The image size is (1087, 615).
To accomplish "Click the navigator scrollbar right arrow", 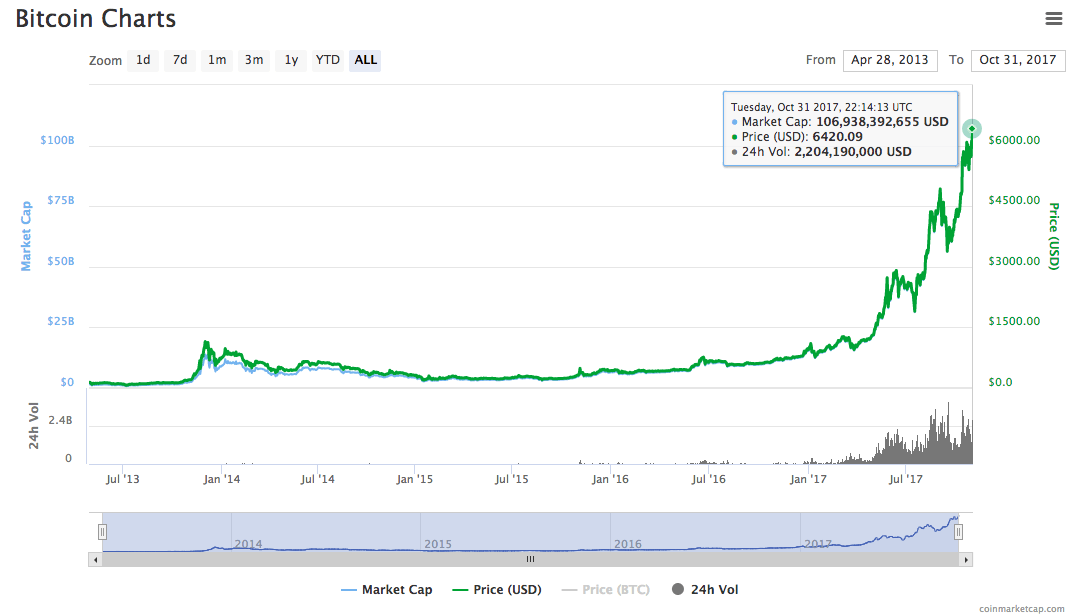I will coord(964,559).
